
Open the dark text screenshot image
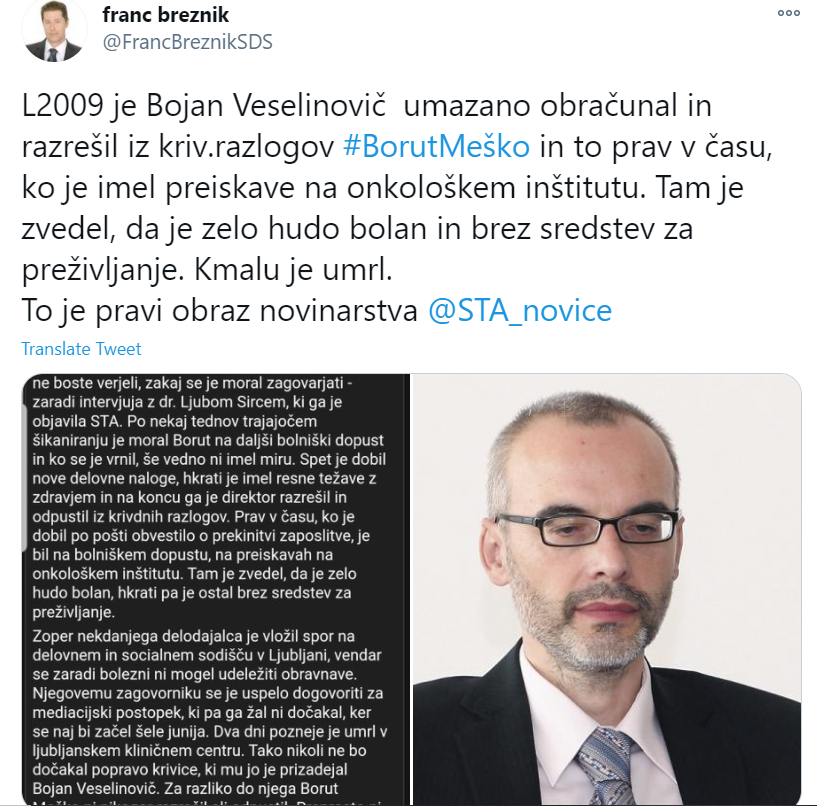(x=215, y=589)
